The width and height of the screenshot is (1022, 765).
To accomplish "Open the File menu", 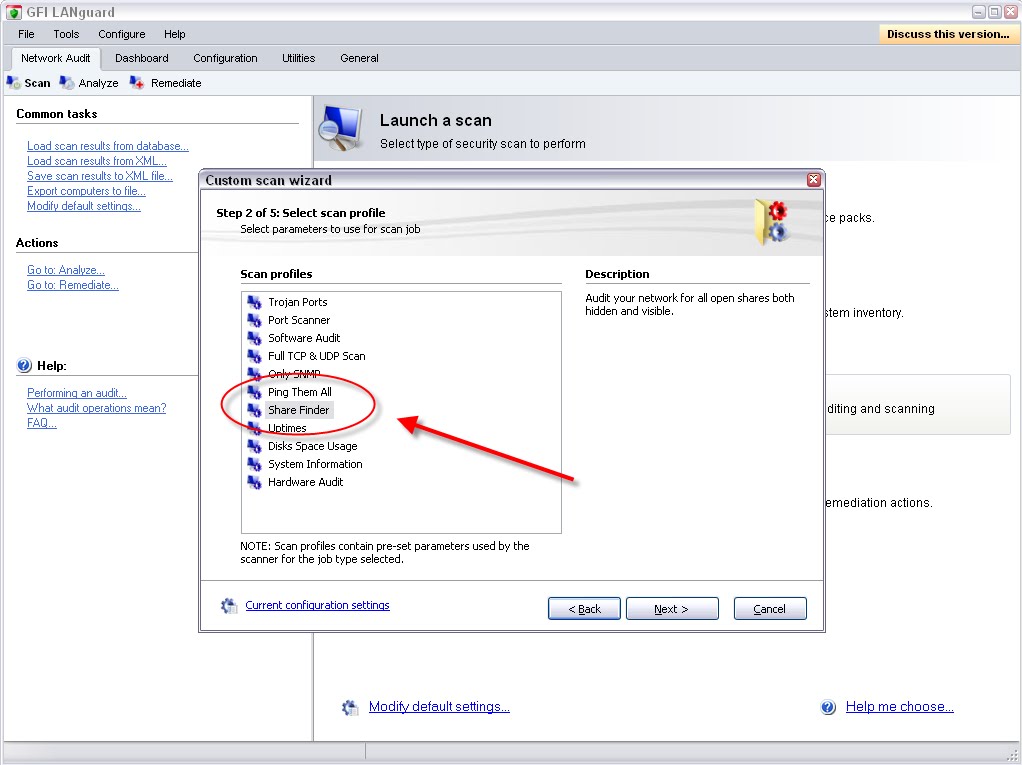I will (x=26, y=34).
